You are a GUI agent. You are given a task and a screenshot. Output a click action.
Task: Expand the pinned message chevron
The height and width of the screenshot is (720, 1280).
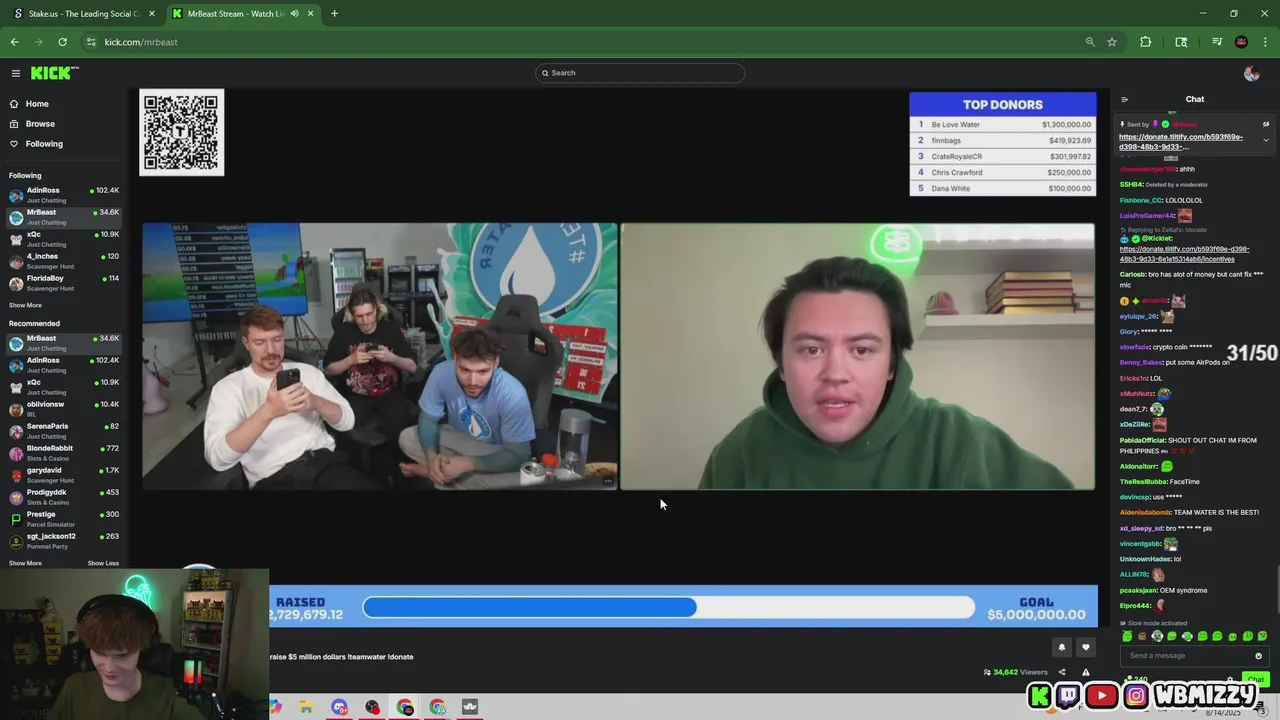click(1265, 140)
